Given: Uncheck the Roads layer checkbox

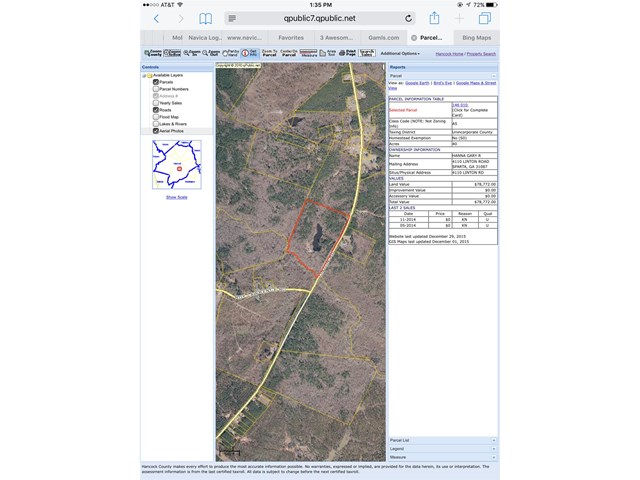Looking at the screenshot, I should 156,110.
